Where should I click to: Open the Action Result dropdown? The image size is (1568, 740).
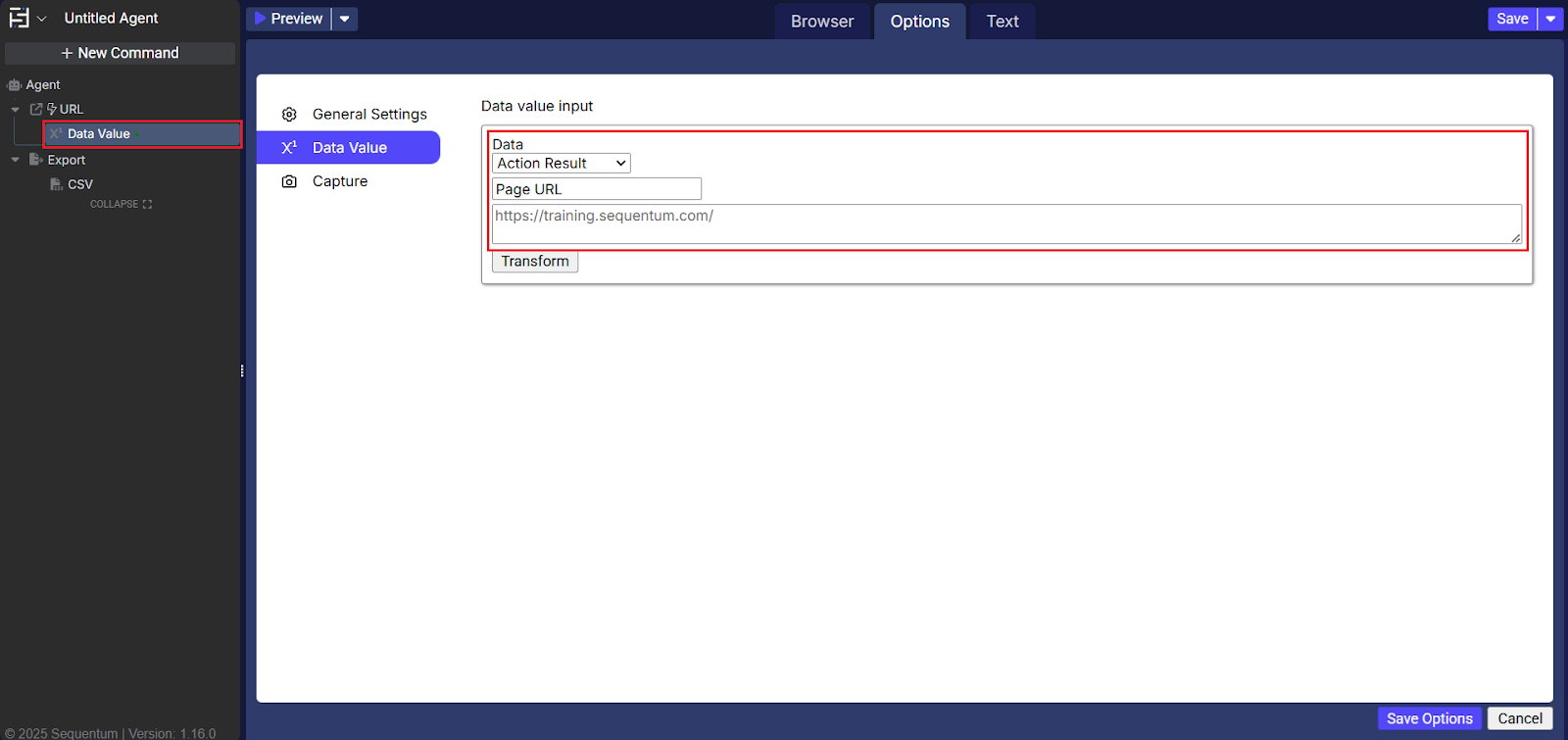pyautogui.click(x=562, y=164)
